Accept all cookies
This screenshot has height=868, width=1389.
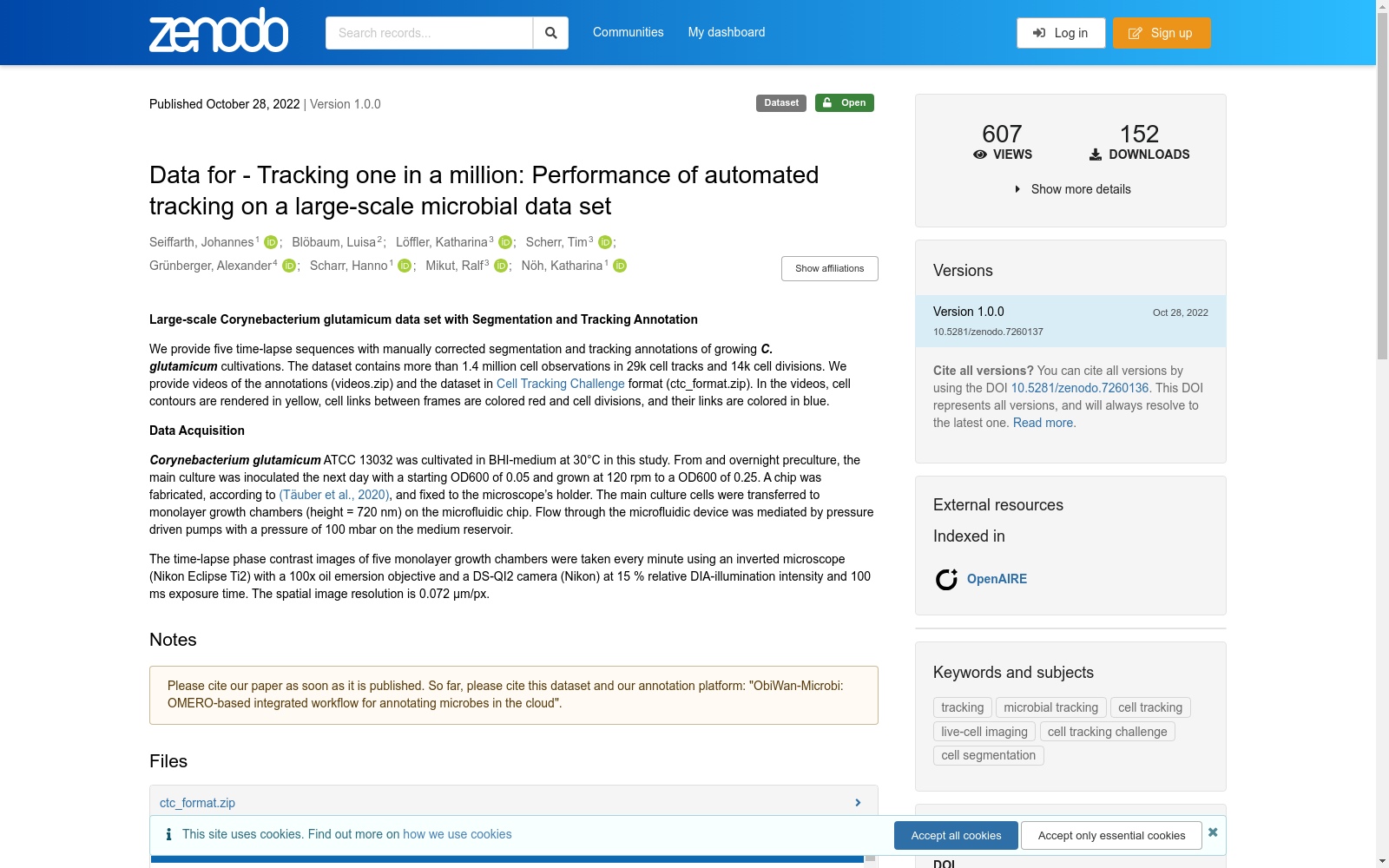point(956,835)
